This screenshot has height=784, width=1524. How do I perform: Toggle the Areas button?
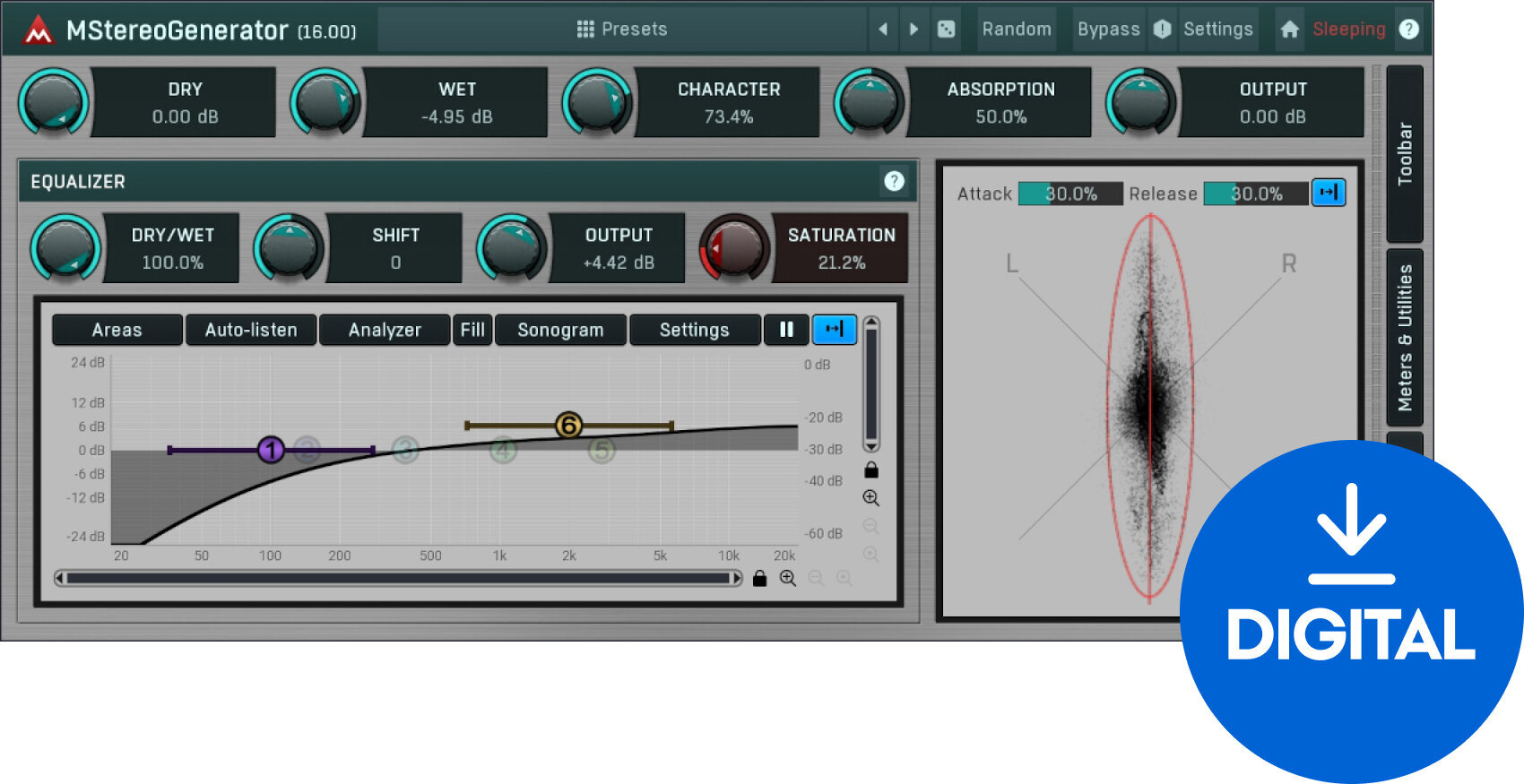(117, 330)
